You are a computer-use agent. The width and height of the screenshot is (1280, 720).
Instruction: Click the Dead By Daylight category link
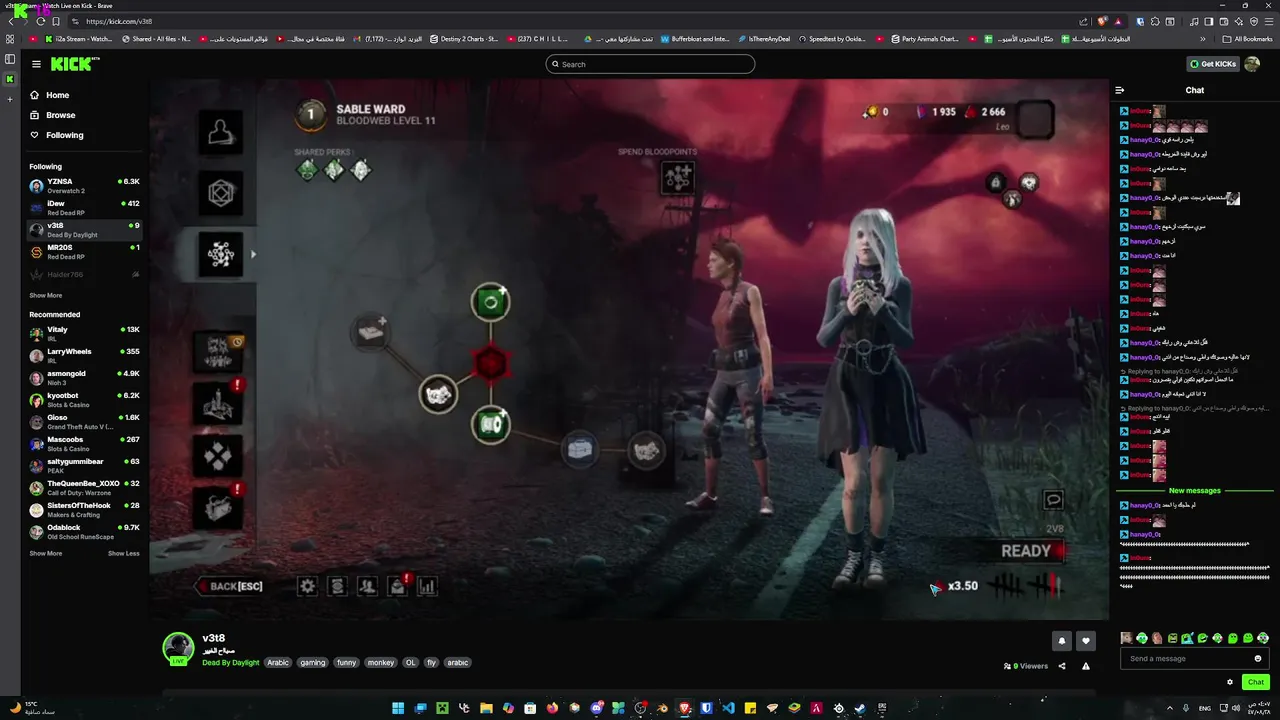(231, 662)
